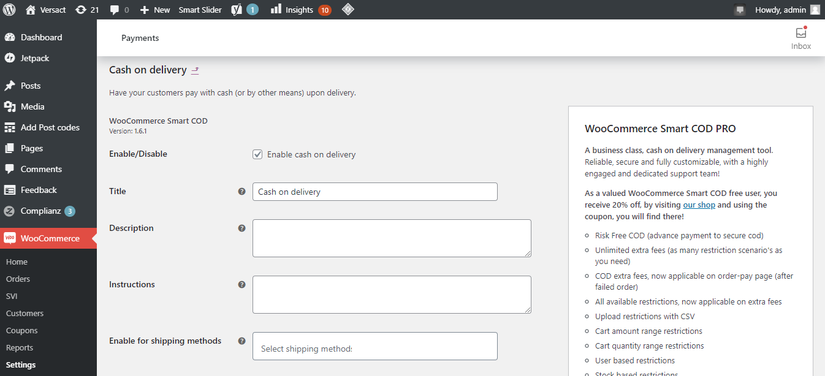Toggle Enable cash on delivery checkbox

[x=257, y=155]
